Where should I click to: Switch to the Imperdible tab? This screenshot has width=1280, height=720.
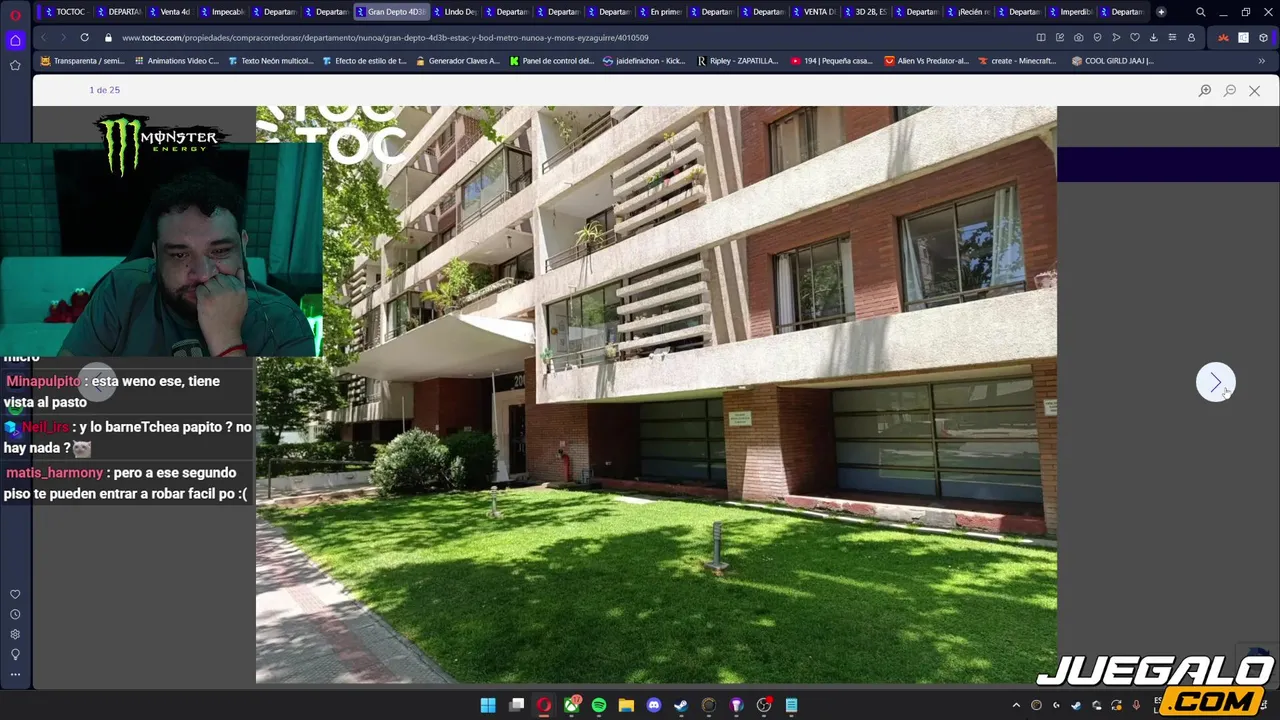1070,12
